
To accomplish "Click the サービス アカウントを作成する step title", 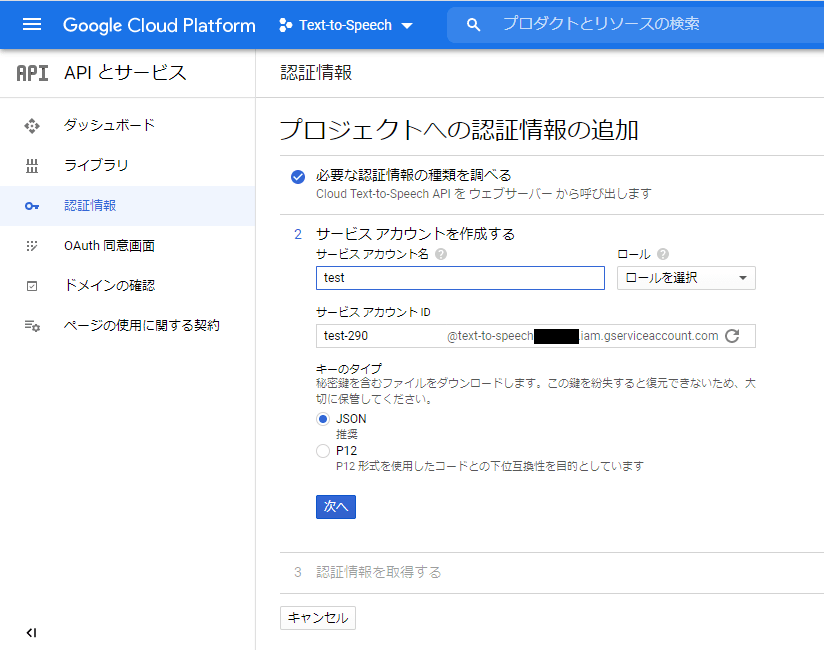I will [x=415, y=234].
